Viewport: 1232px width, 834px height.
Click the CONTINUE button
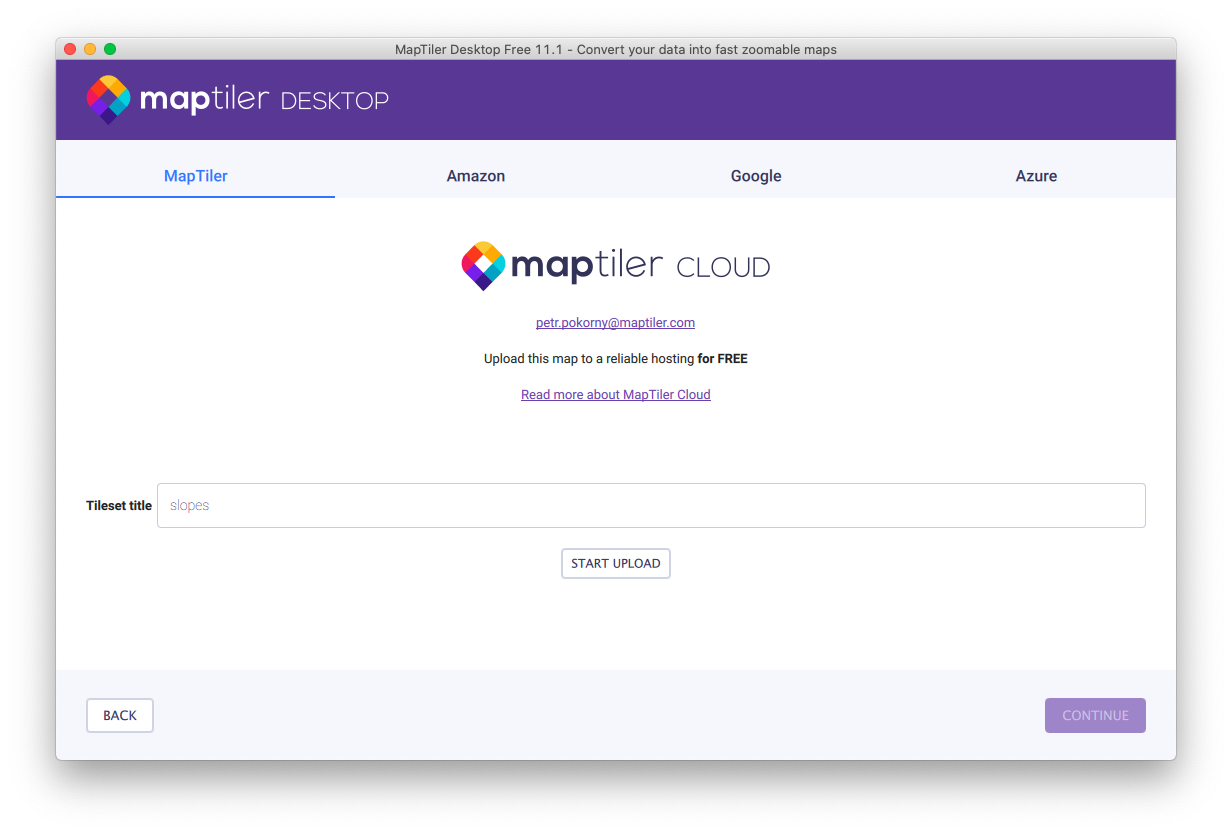1095,716
